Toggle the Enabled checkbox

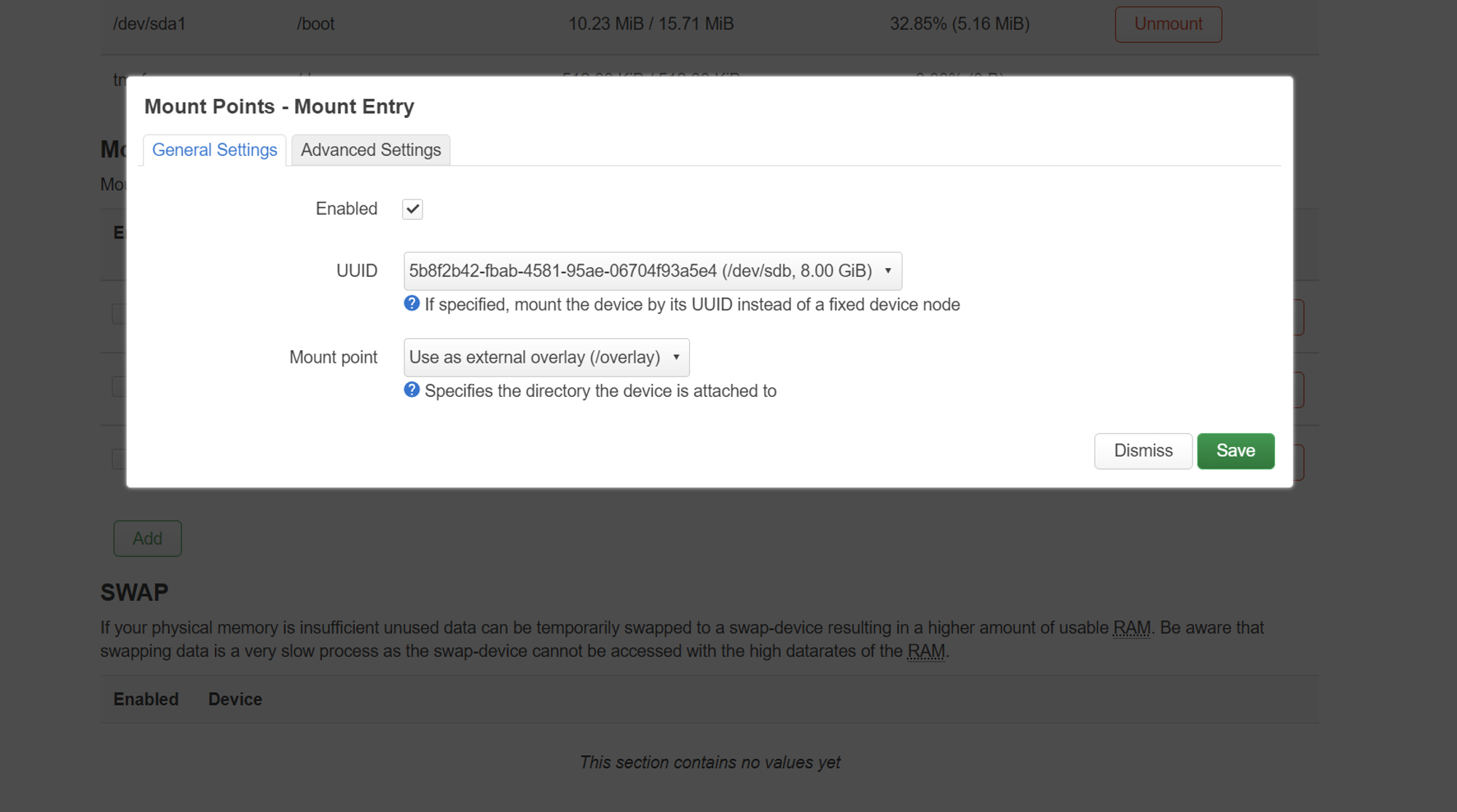tap(412, 209)
